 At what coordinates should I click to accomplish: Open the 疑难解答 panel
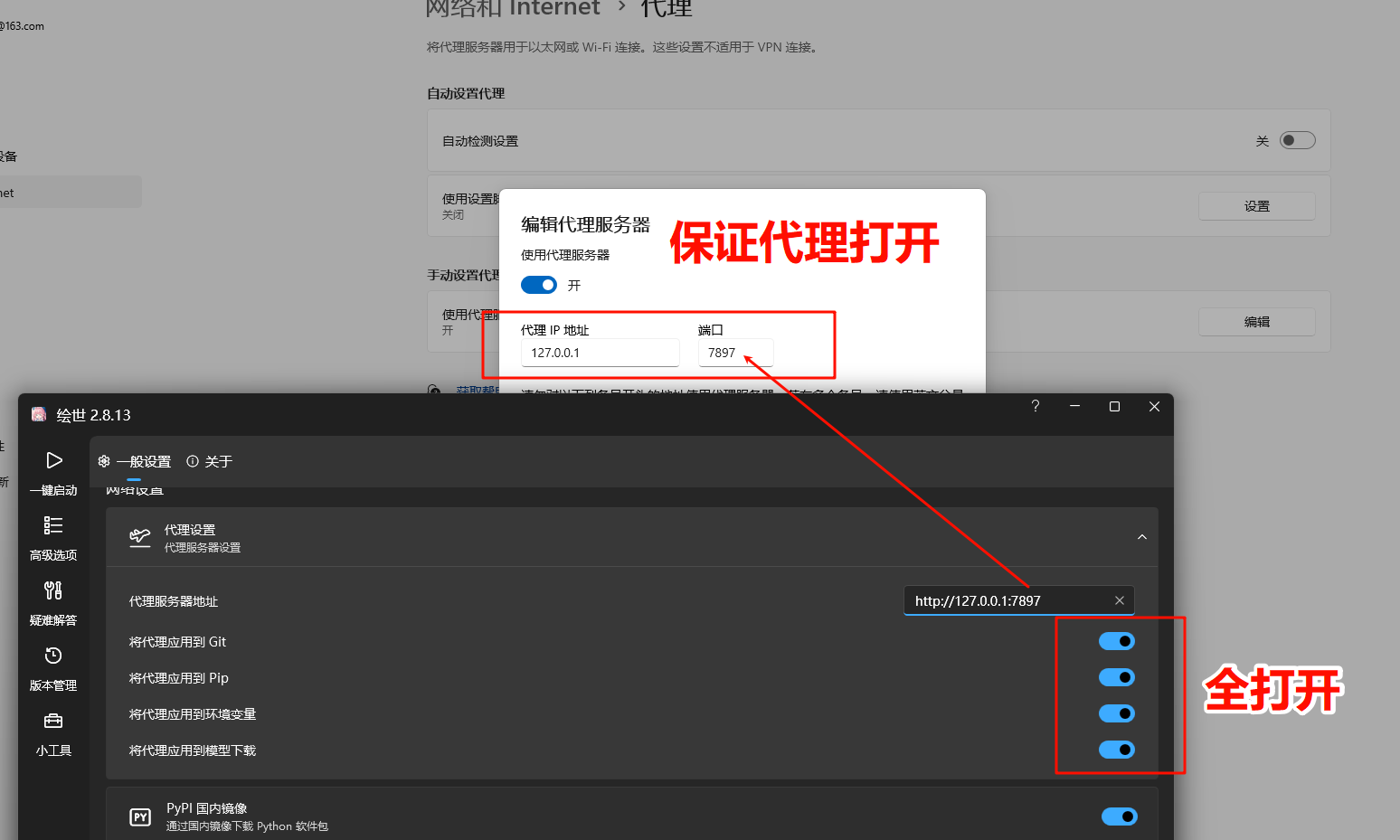tap(53, 603)
